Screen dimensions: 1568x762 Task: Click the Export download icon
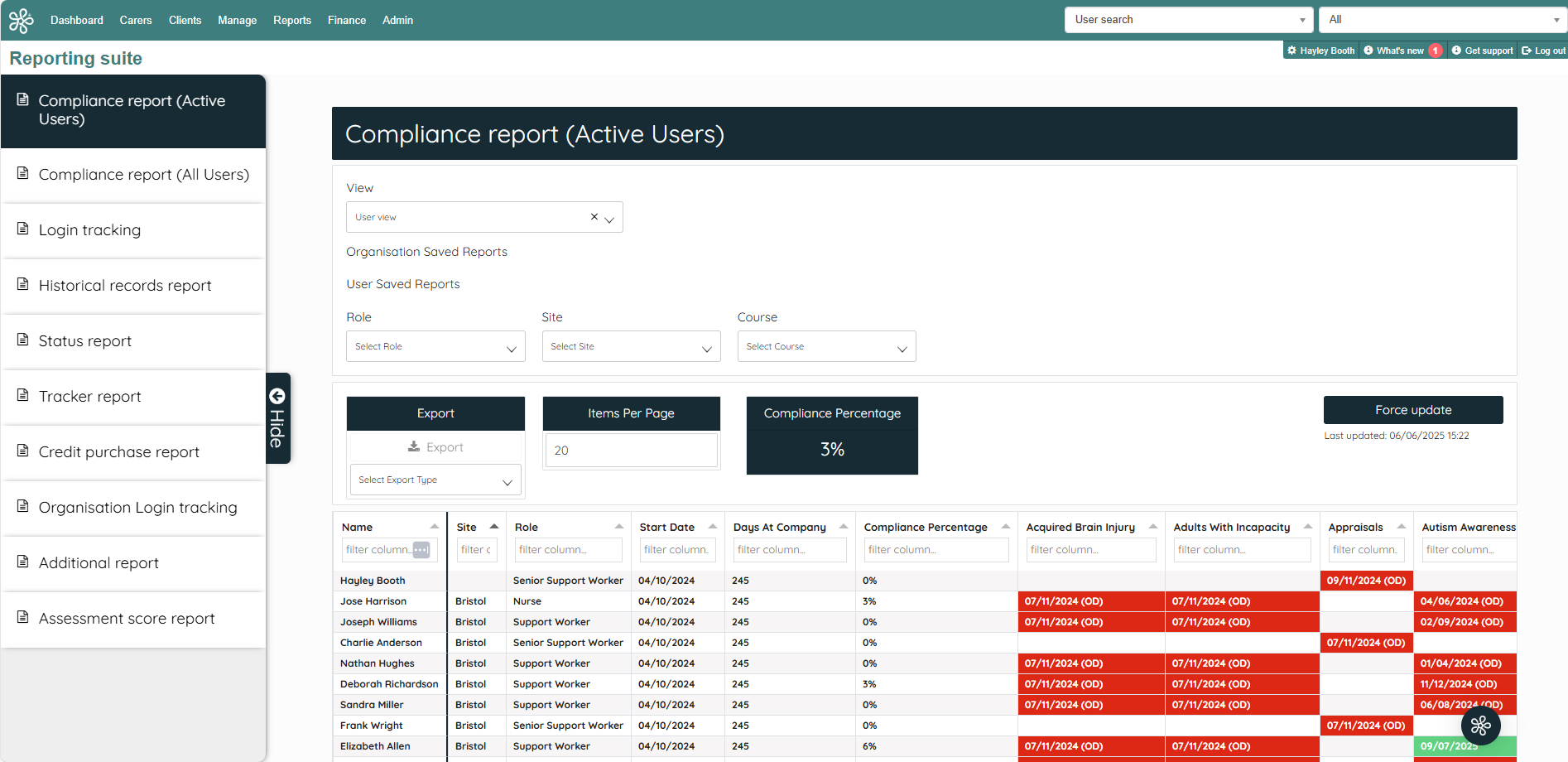tap(413, 446)
